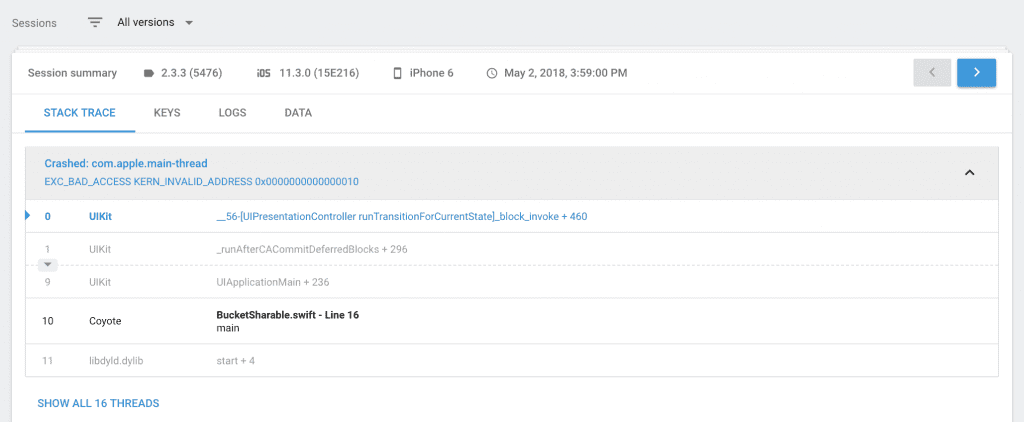Click the version tag icon beside 2.3.3
The width and height of the screenshot is (1024, 422).
[149, 73]
